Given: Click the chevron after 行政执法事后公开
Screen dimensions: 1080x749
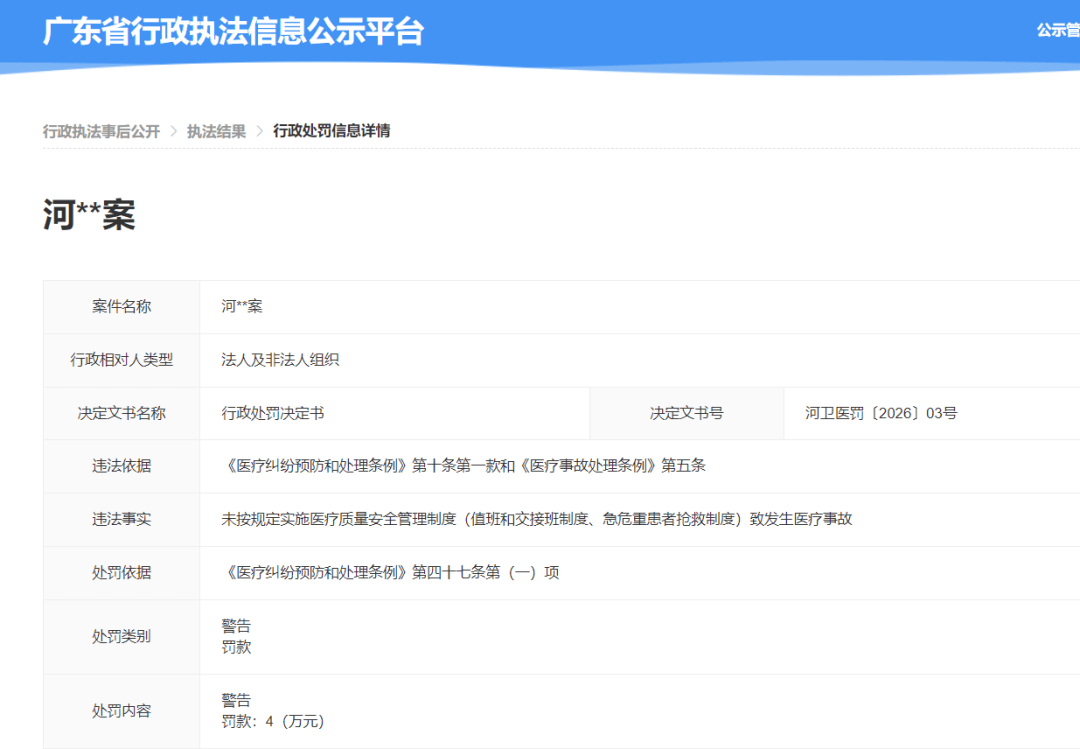Looking at the screenshot, I should [x=173, y=131].
